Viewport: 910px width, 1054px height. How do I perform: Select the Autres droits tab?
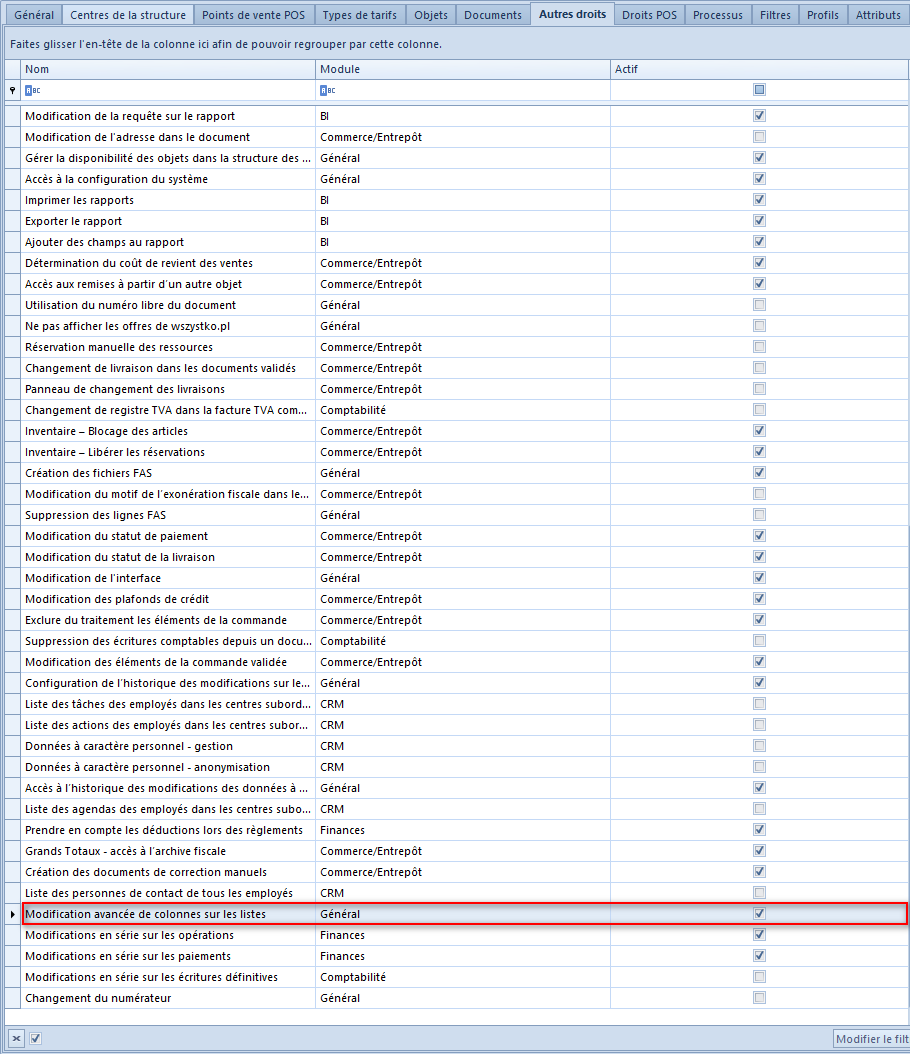573,14
